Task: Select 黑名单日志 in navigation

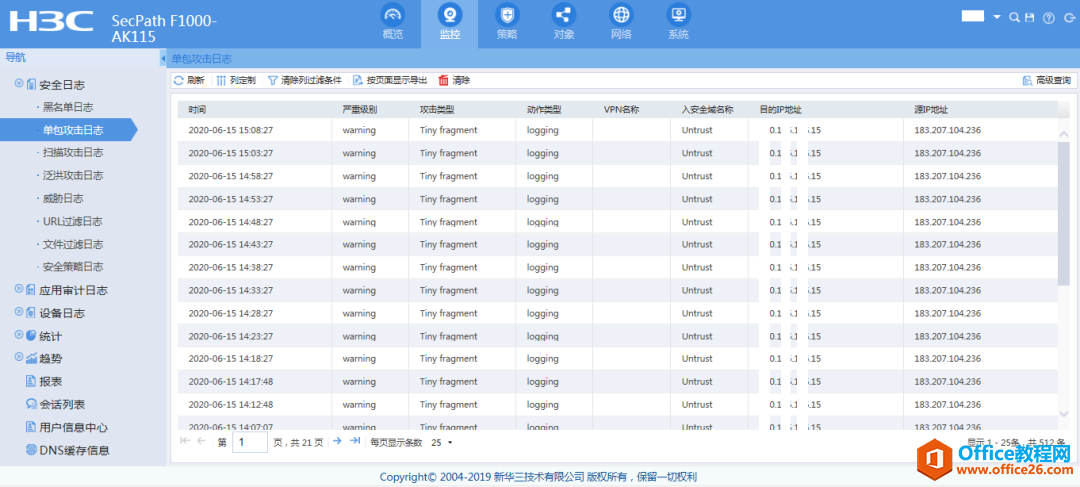Action: pyautogui.click(x=68, y=107)
